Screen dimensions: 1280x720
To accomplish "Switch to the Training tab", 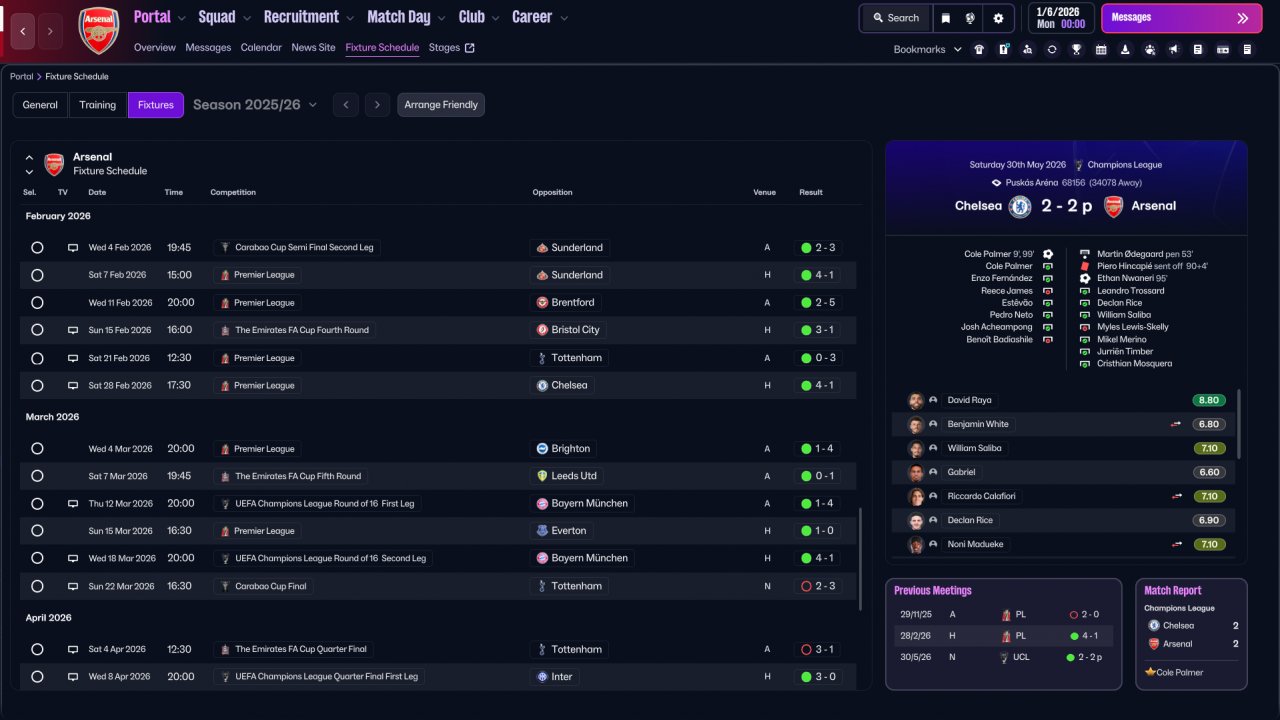I will 98,105.
